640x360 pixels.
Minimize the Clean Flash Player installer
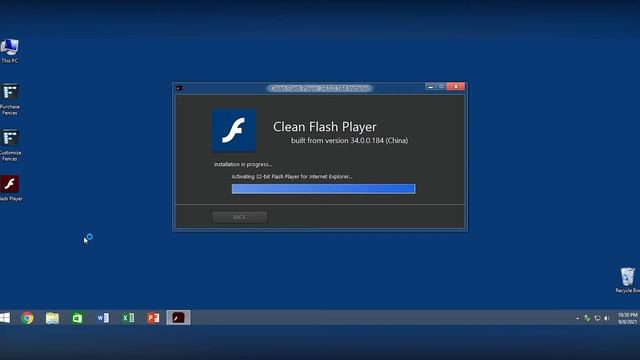[430, 87]
